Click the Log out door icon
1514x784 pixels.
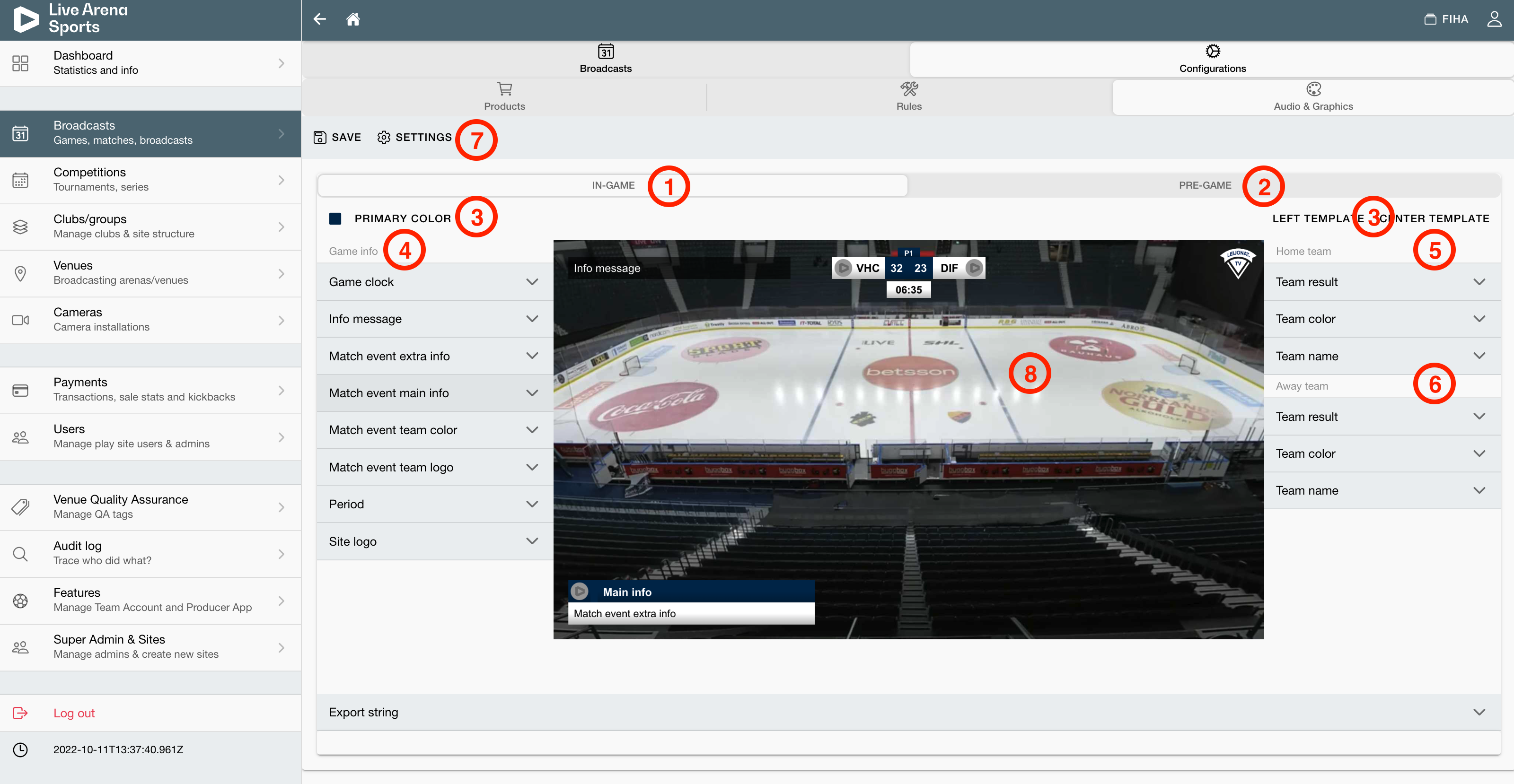pos(20,713)
